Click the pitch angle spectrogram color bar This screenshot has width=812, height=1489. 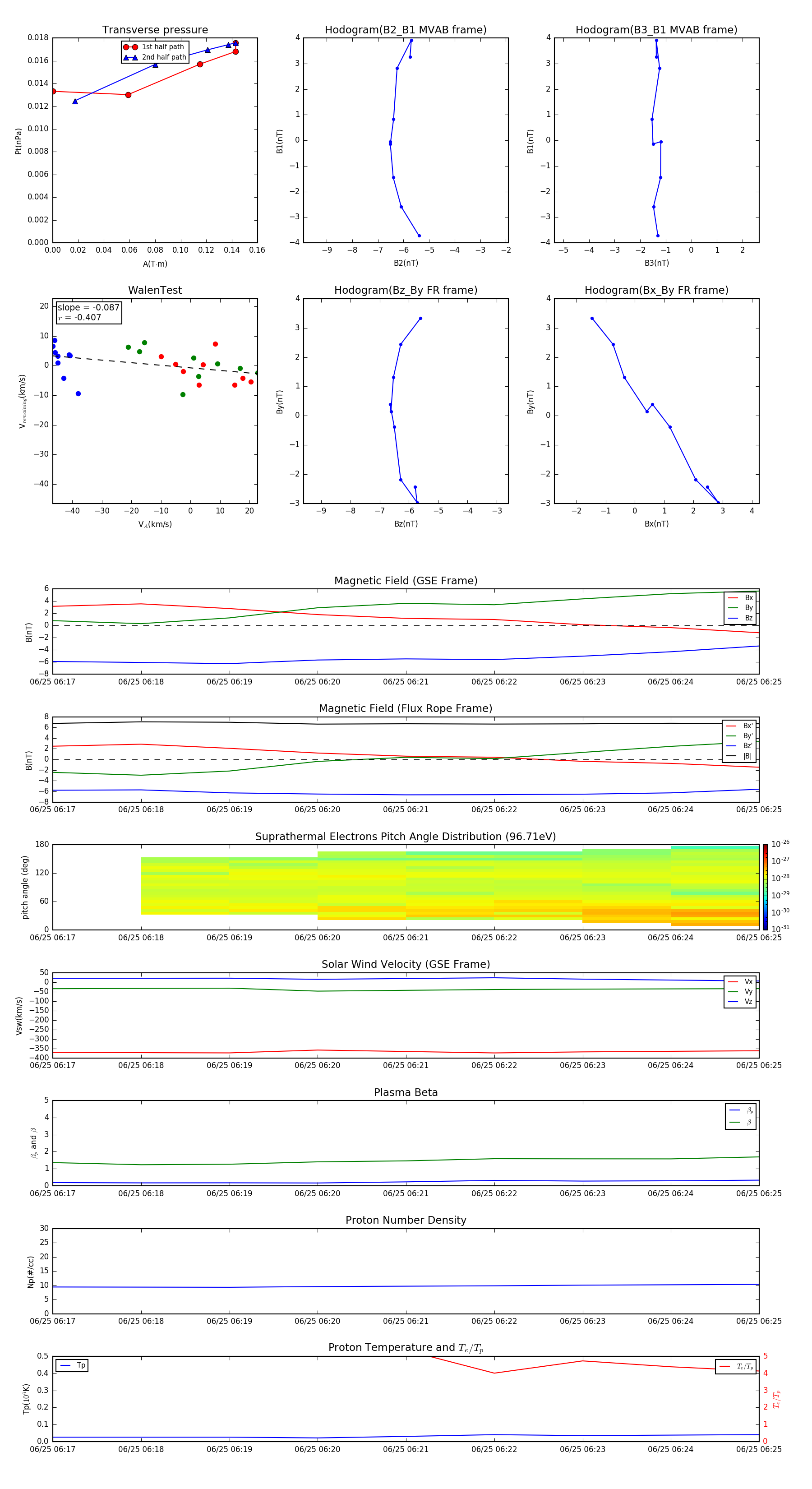click(x=765, y=887)
